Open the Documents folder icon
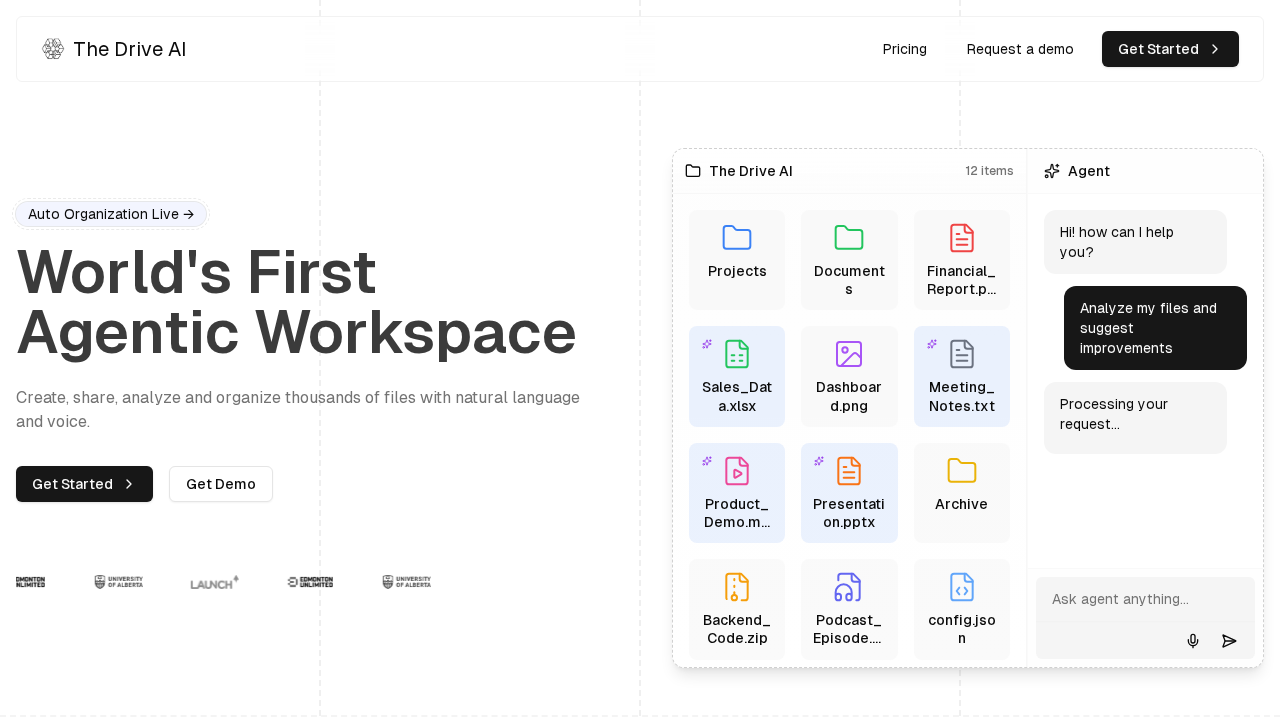1280x720 pixels. 849,238
